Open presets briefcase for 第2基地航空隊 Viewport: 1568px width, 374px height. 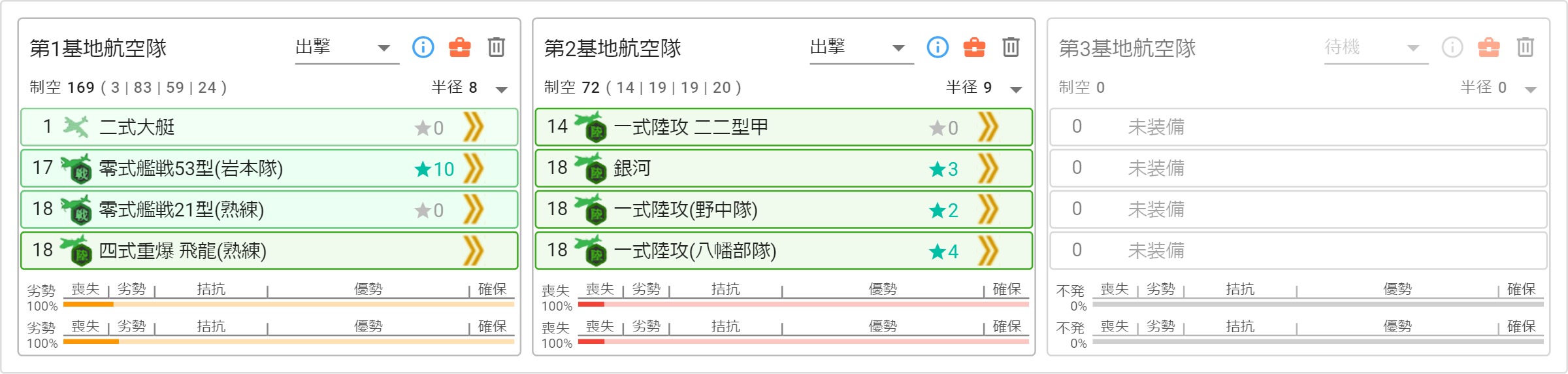(974, 47)
